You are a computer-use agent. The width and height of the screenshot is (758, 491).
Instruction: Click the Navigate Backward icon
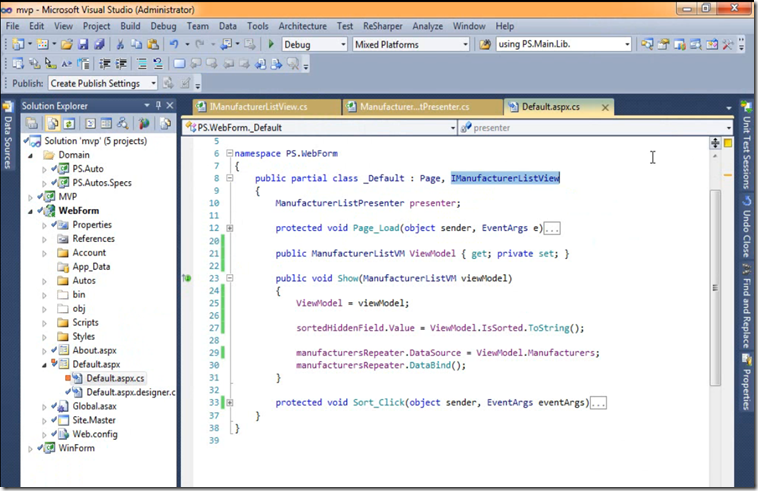226,44
